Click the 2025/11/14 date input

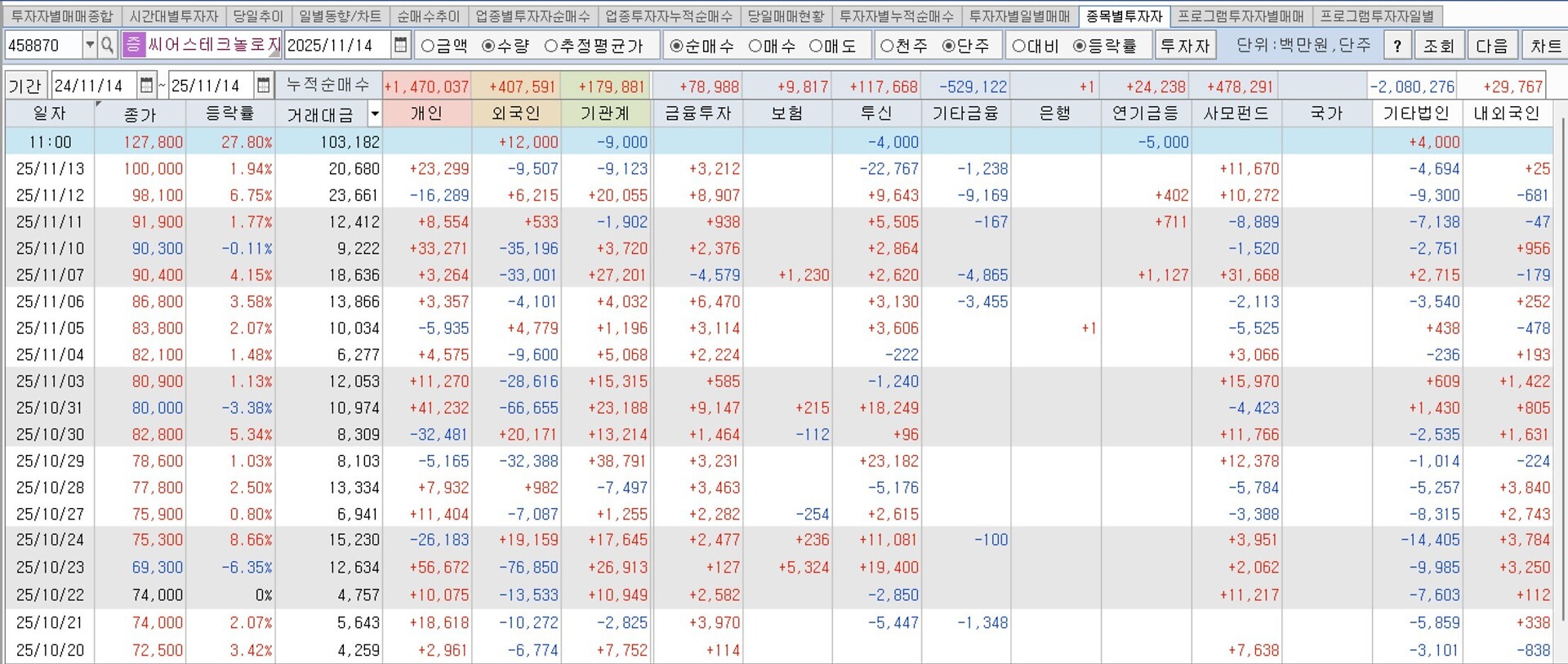pyautogui.click(x=337, y=46)
